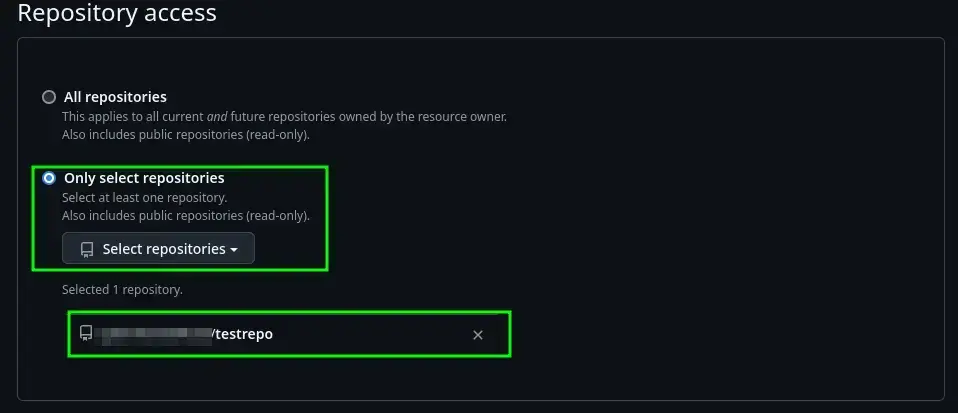
Task: Click the testrepo repository name
Action: coord(244,334)
